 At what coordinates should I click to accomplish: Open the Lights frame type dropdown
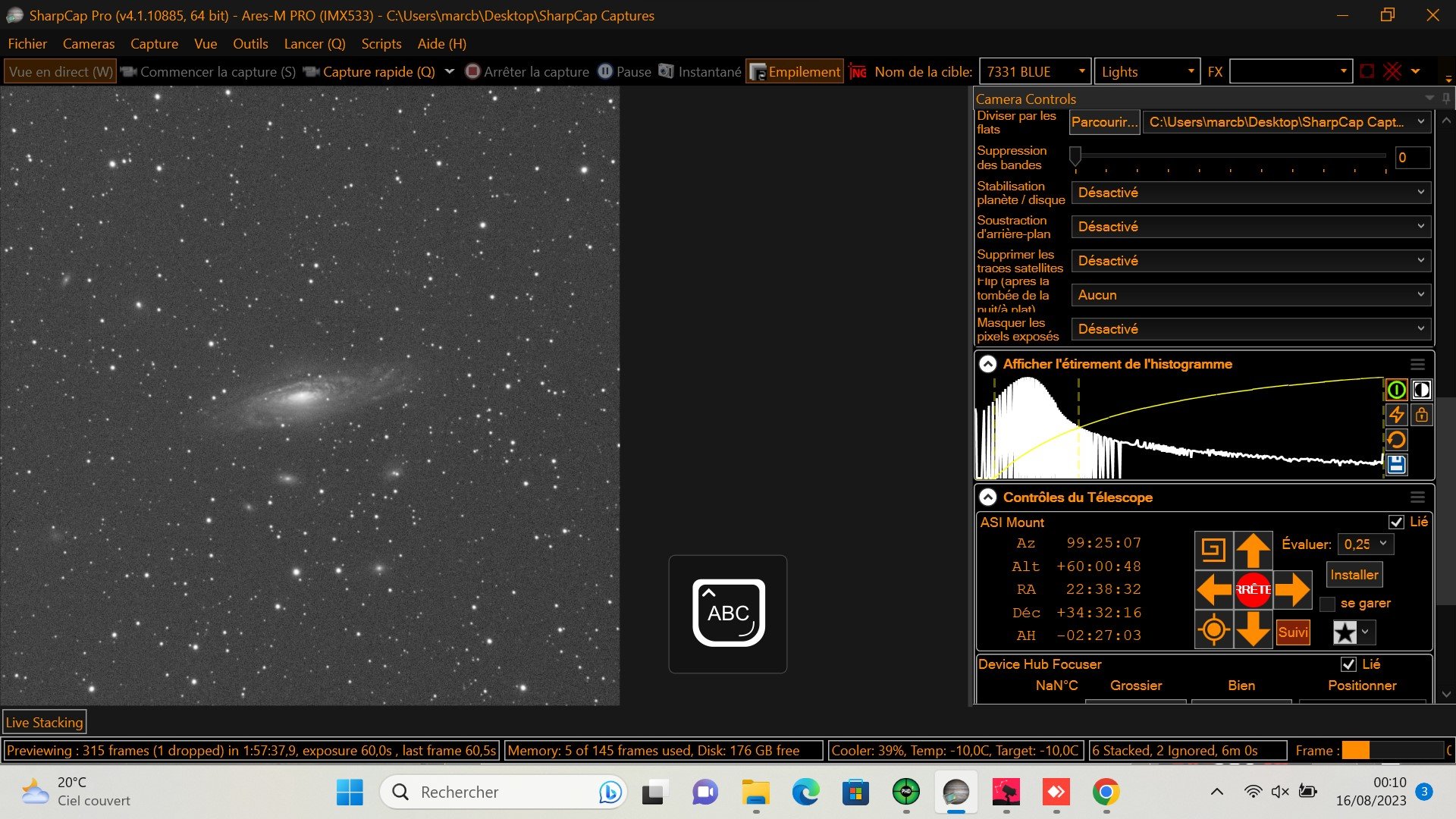tap(1147, 72)
